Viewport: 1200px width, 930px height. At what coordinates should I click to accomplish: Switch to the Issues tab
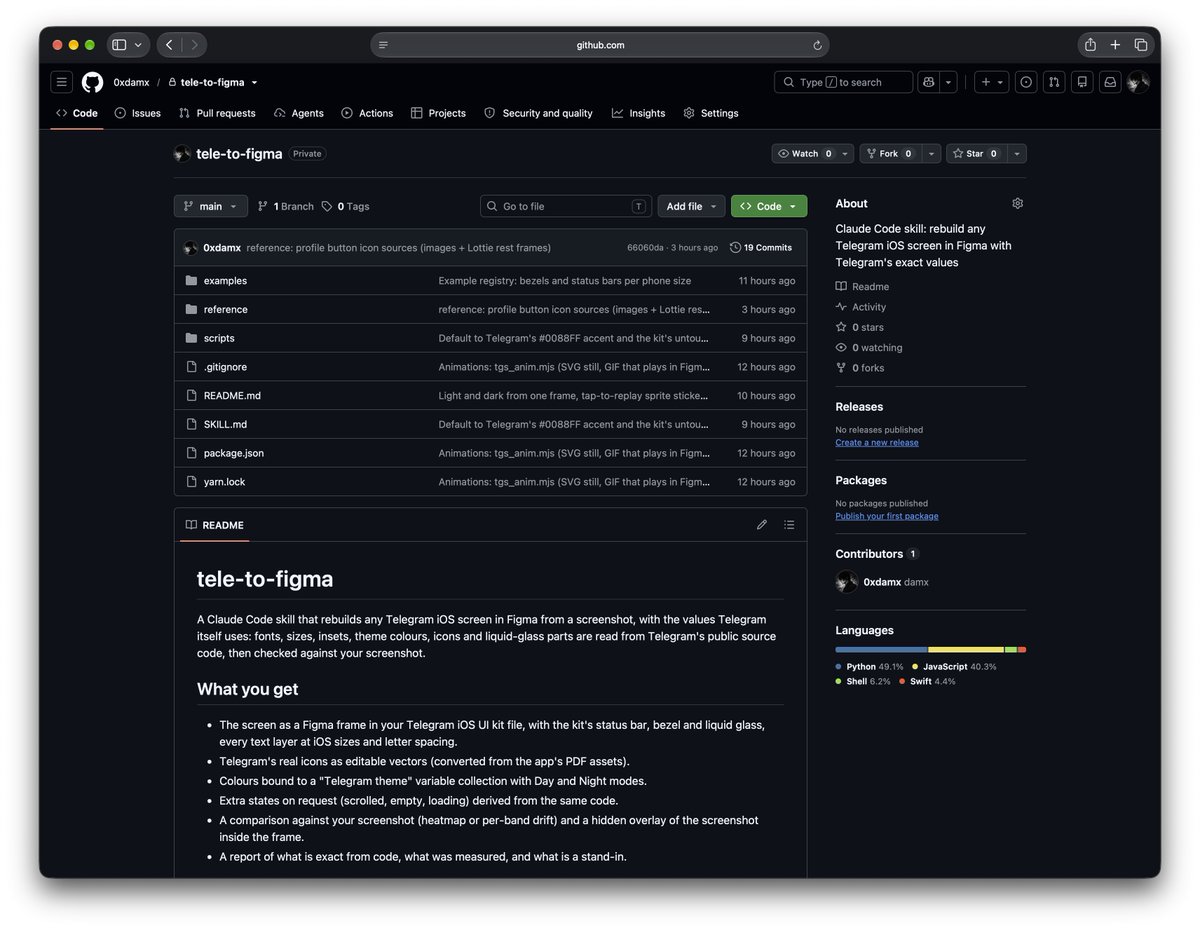[138, 113]
